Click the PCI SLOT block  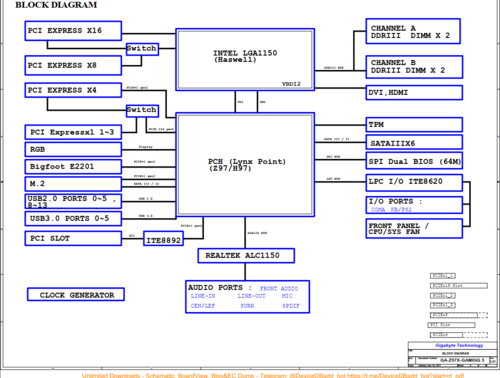[x=73, y=239]
